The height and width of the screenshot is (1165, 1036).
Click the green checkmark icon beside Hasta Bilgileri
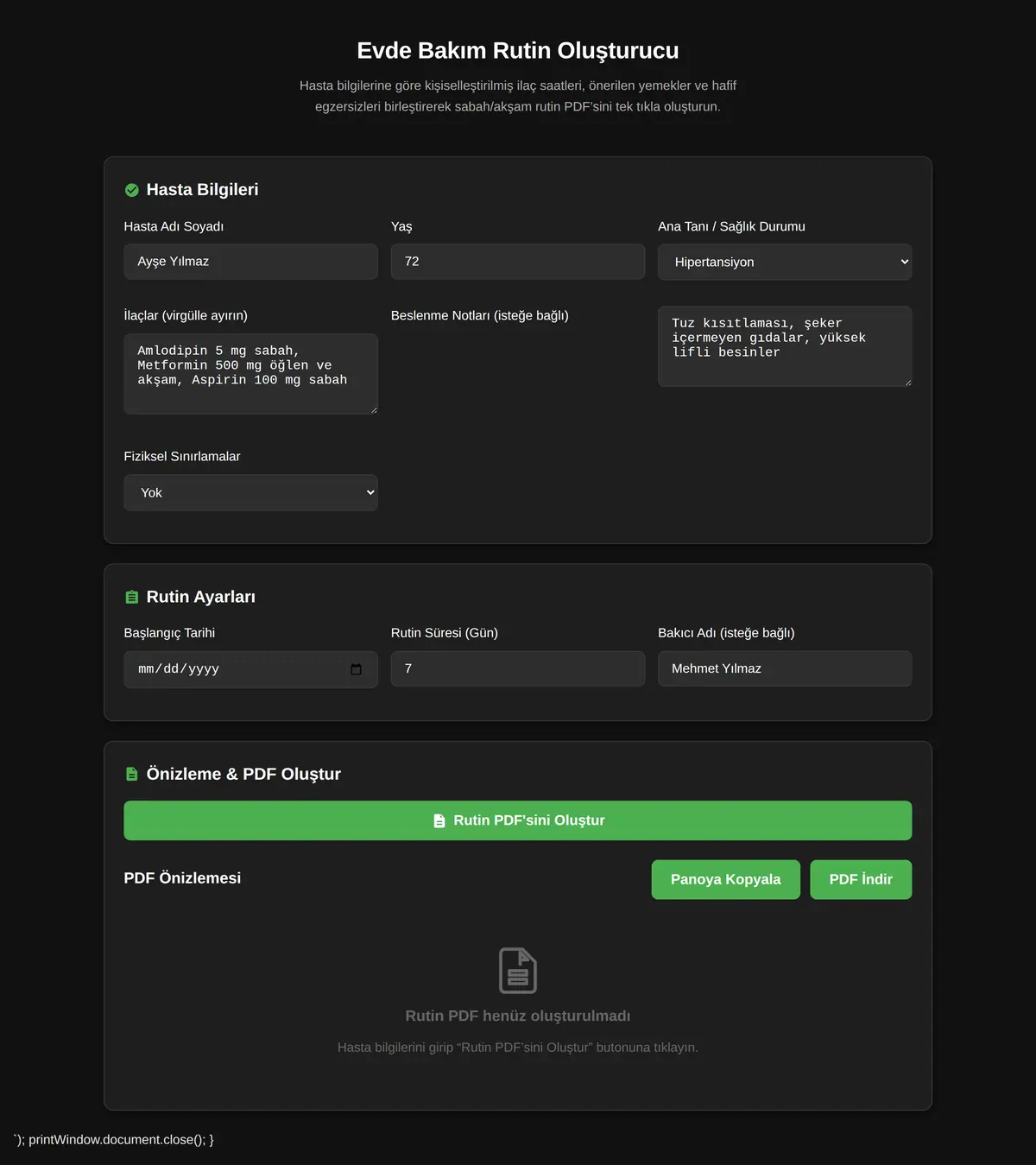[x=132, y=190]
